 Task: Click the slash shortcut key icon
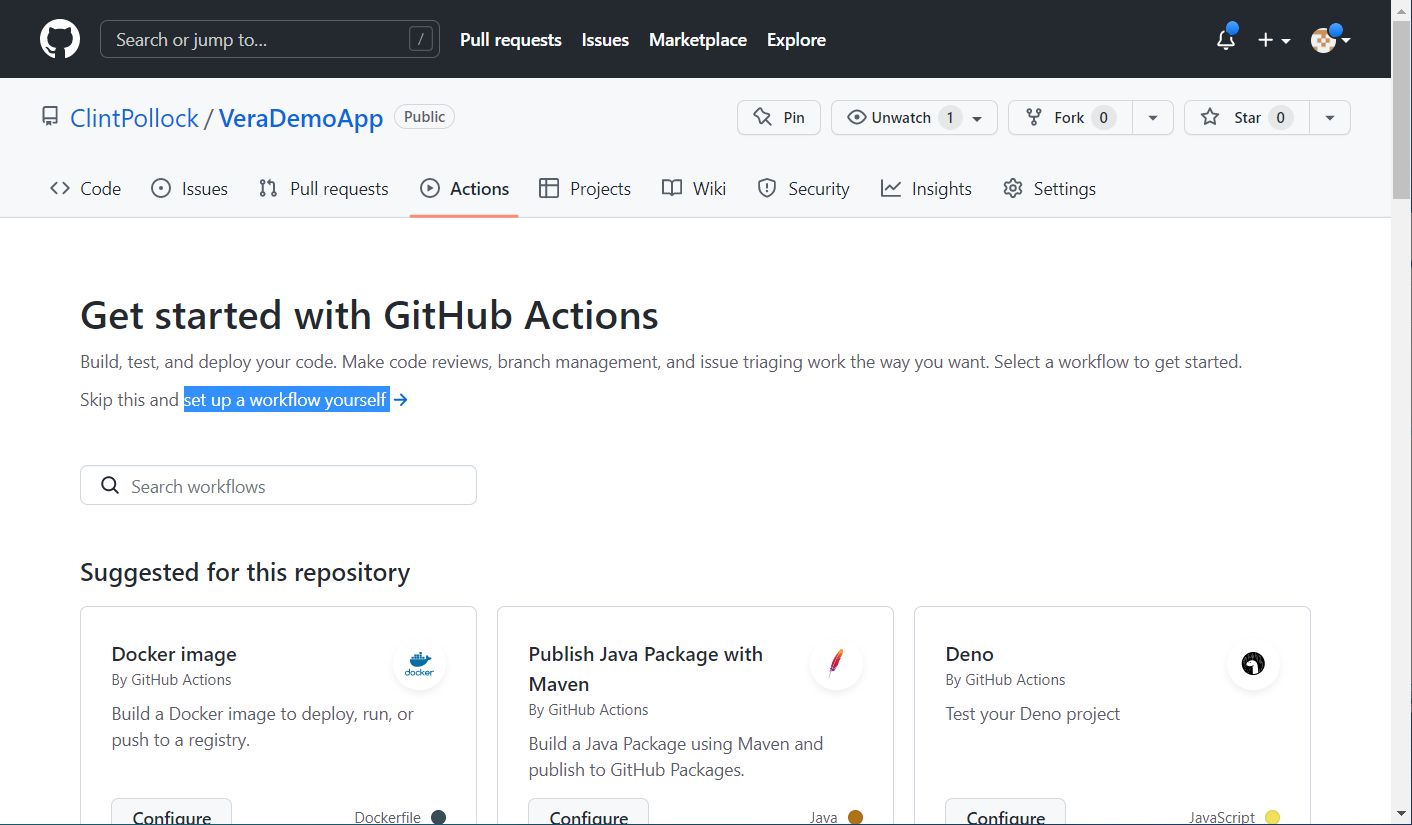[x=421, y=40]
